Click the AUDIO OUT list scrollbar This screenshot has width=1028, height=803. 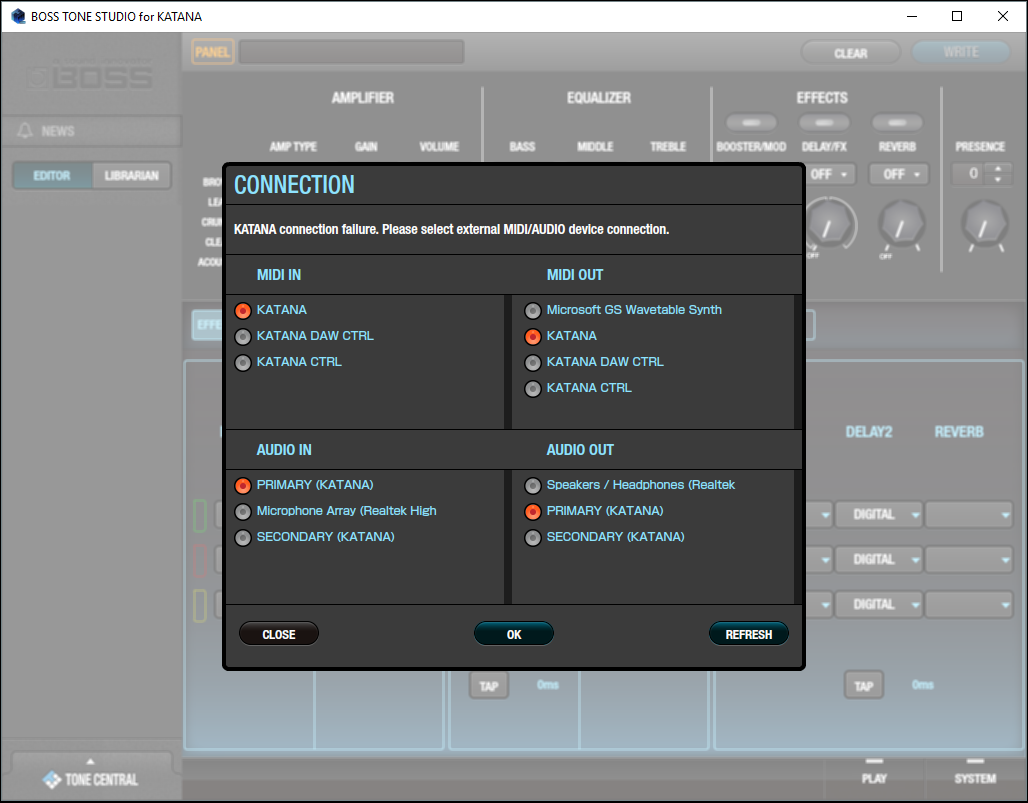[798, 537]
